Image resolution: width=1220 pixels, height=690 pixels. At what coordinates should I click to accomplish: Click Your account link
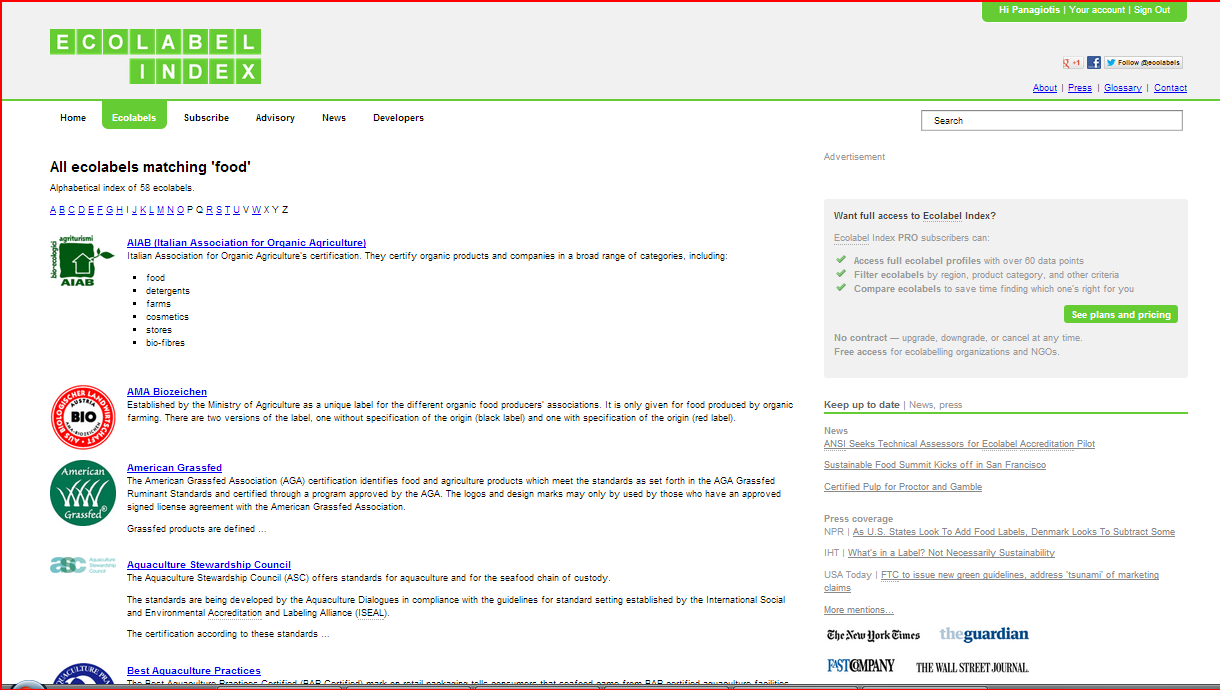point(1097,10)
